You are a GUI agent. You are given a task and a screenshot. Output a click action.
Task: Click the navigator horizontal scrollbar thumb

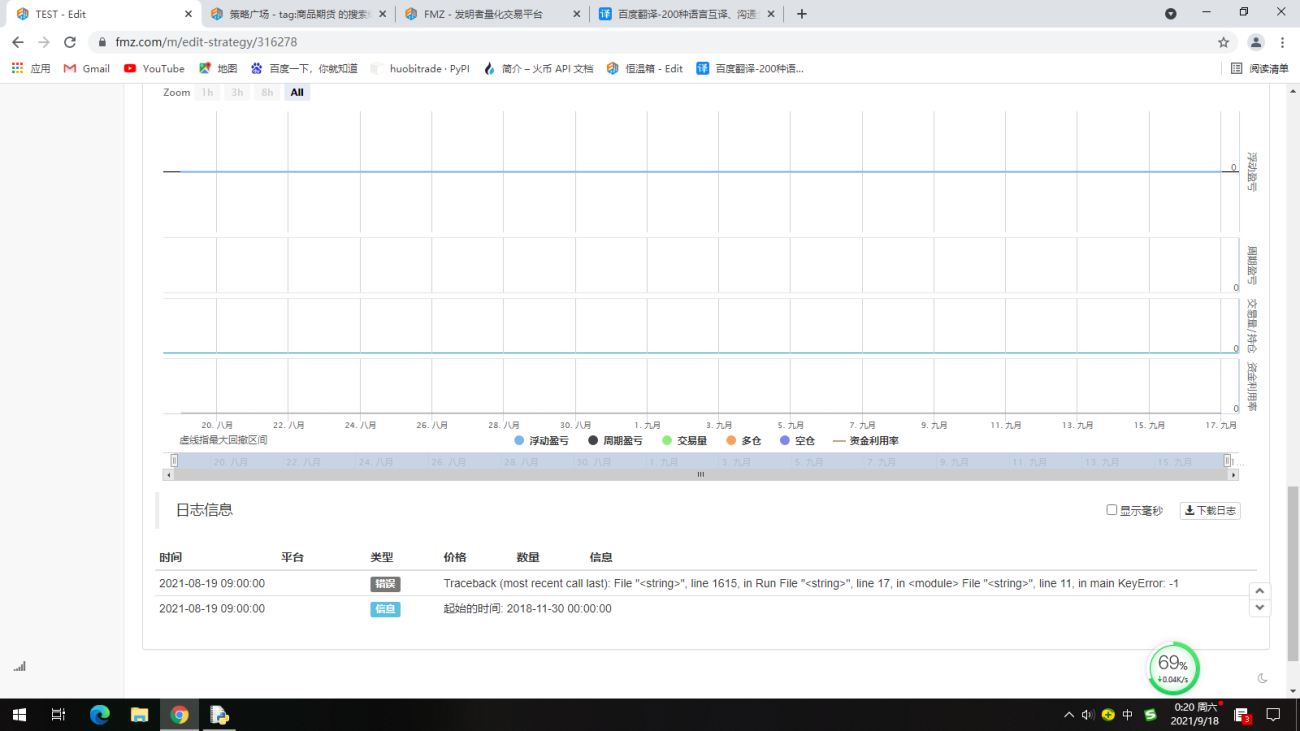tap(701, 475)
